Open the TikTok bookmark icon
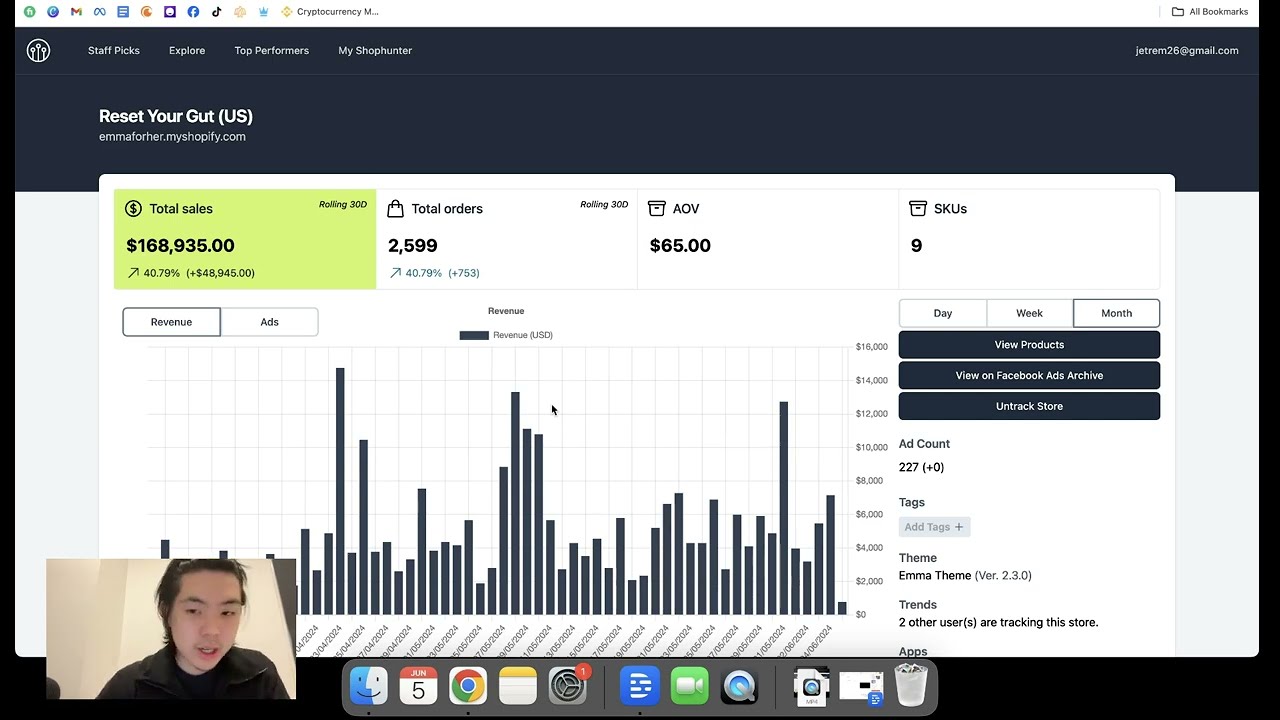 216,12
